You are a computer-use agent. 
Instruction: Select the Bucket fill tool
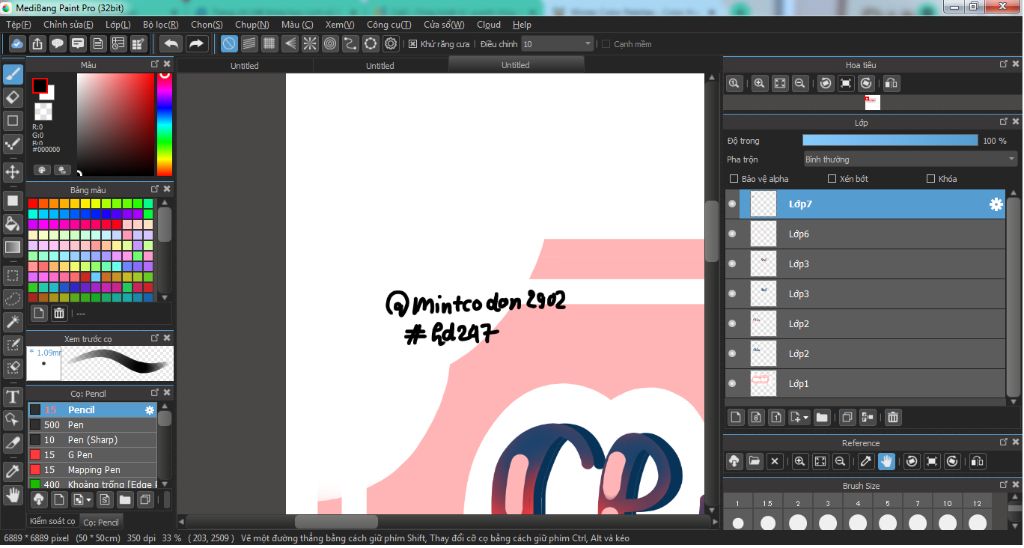[x=12, y=224]
